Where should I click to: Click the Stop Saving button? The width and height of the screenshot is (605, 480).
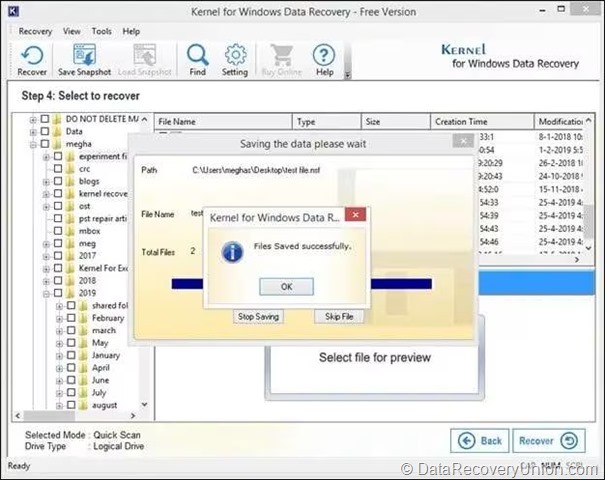[258, 316]
